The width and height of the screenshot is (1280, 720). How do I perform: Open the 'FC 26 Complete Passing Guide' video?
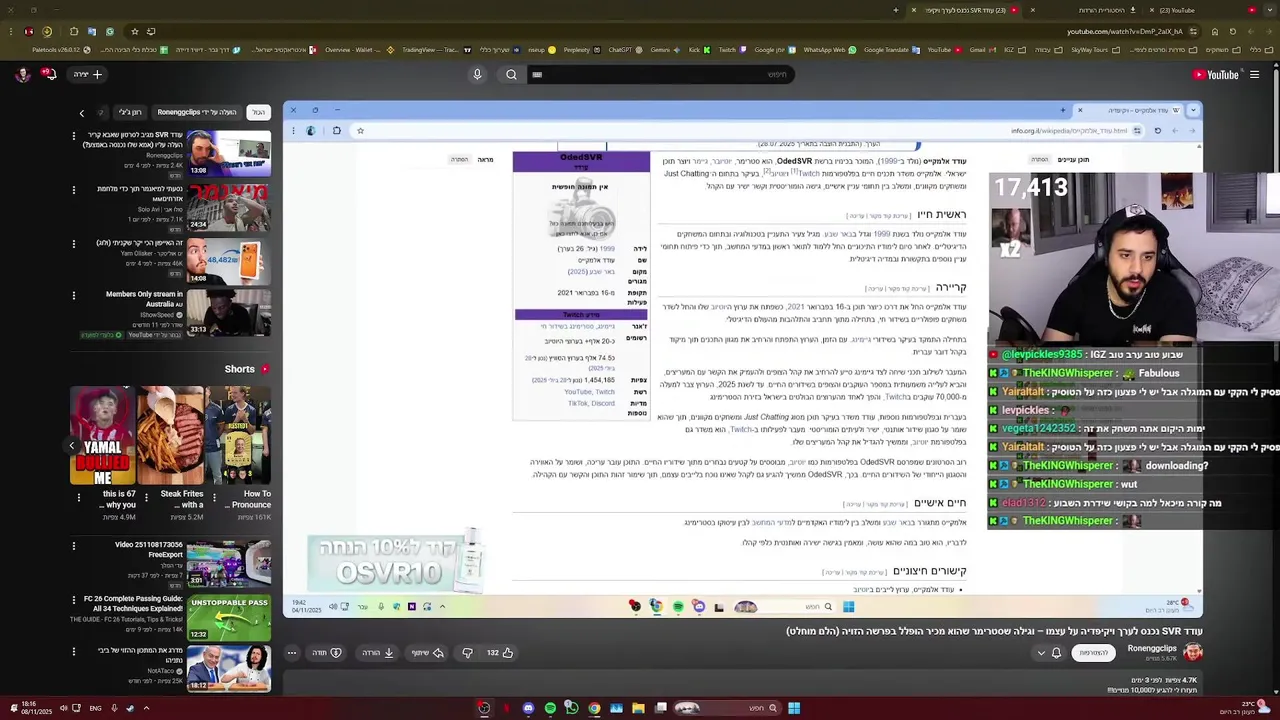(131, 604)
